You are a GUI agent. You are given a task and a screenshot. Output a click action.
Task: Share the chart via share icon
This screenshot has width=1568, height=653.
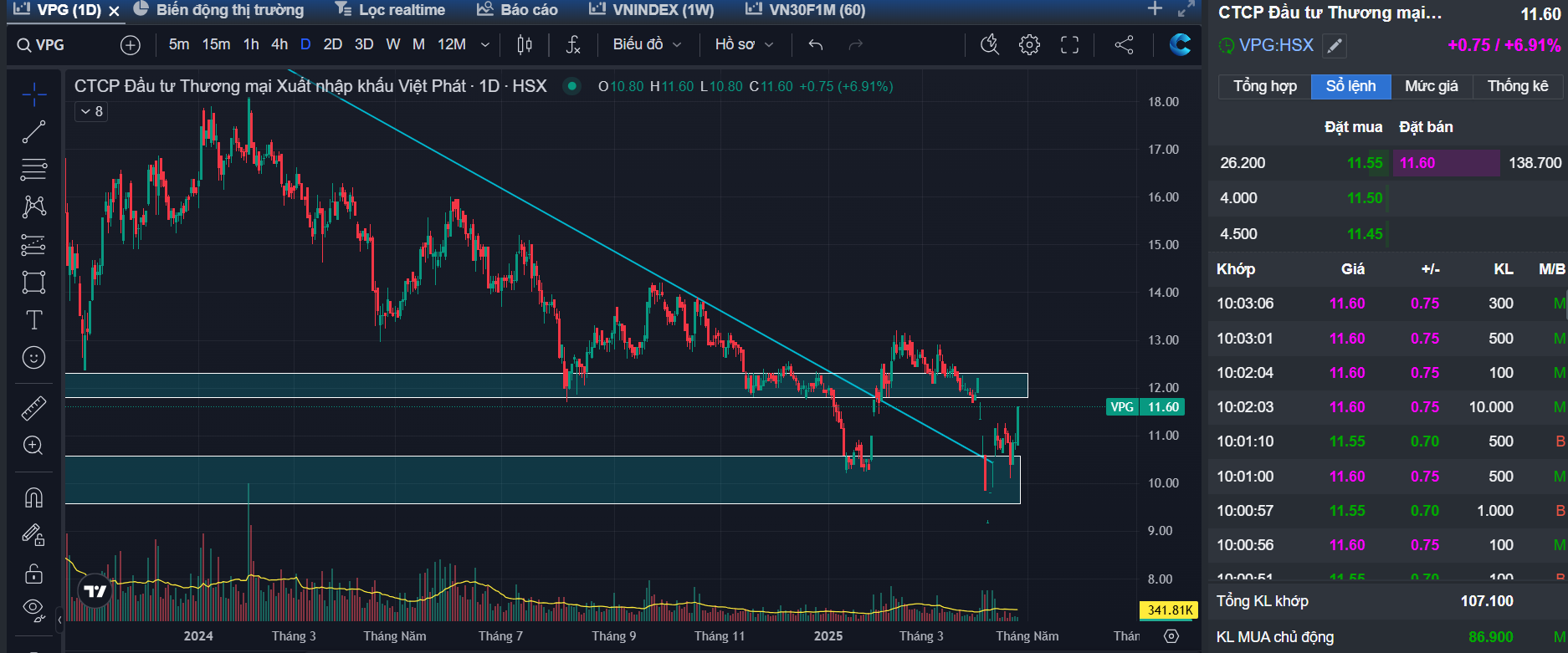pos(1125,45)
